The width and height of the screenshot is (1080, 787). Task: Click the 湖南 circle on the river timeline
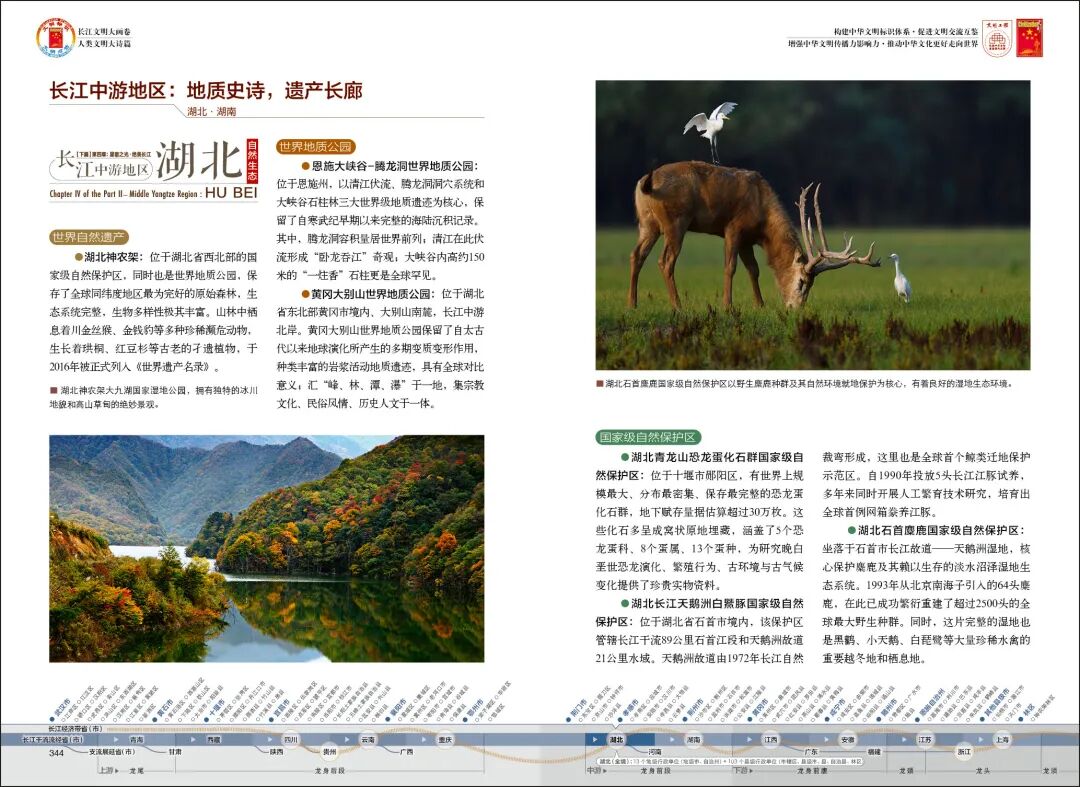pos(694,739)
